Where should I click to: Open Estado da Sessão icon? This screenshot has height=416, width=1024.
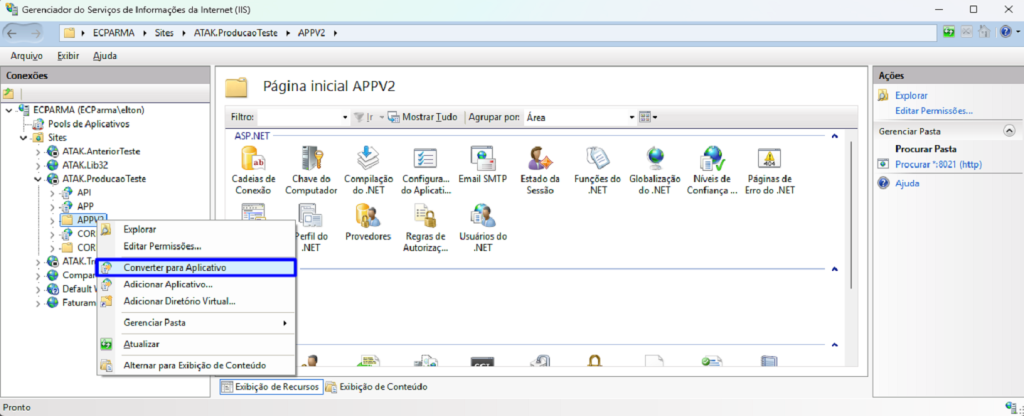540,160
